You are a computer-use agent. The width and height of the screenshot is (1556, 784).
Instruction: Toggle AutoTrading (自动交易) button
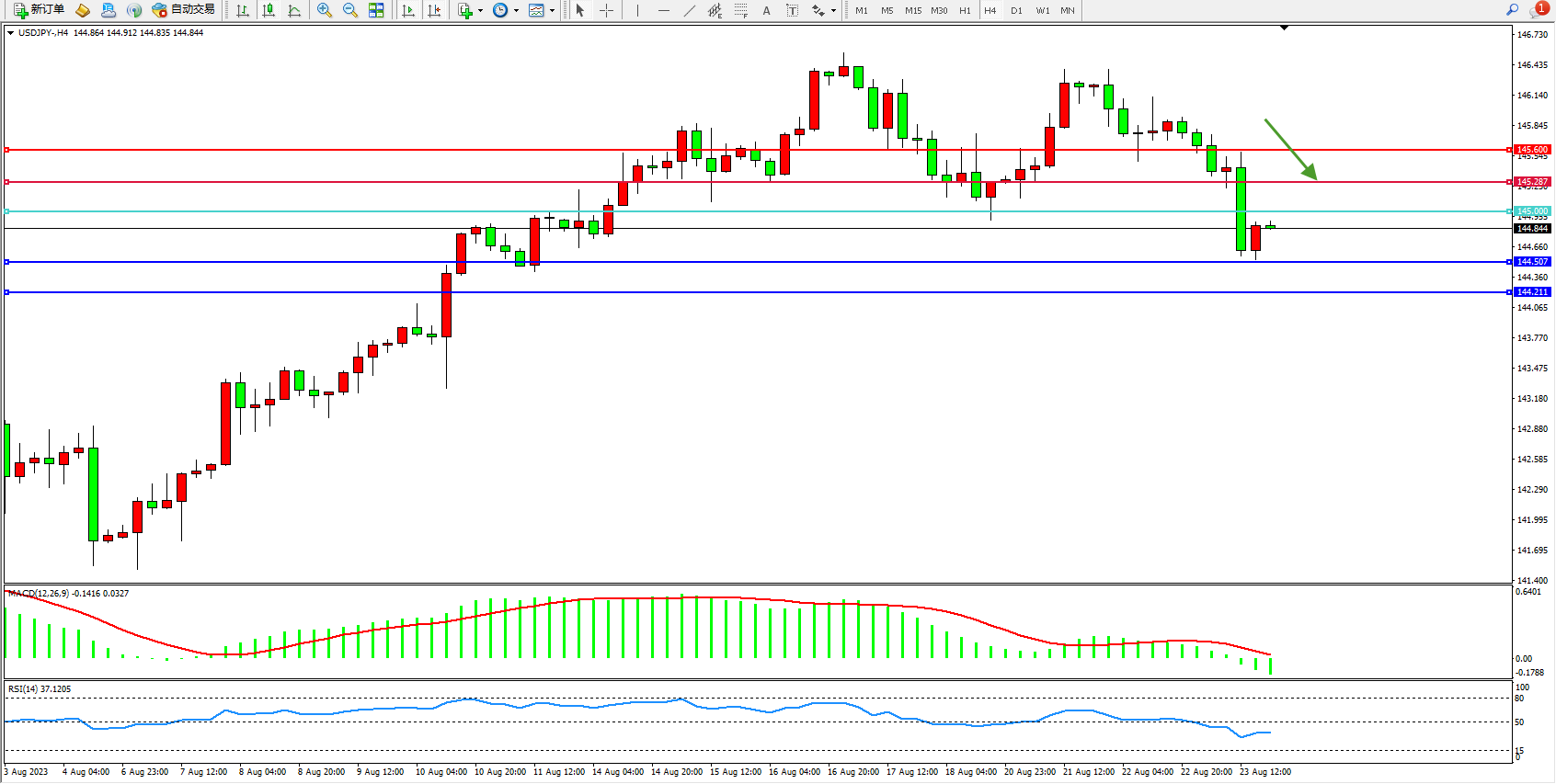tap(183, 10)
